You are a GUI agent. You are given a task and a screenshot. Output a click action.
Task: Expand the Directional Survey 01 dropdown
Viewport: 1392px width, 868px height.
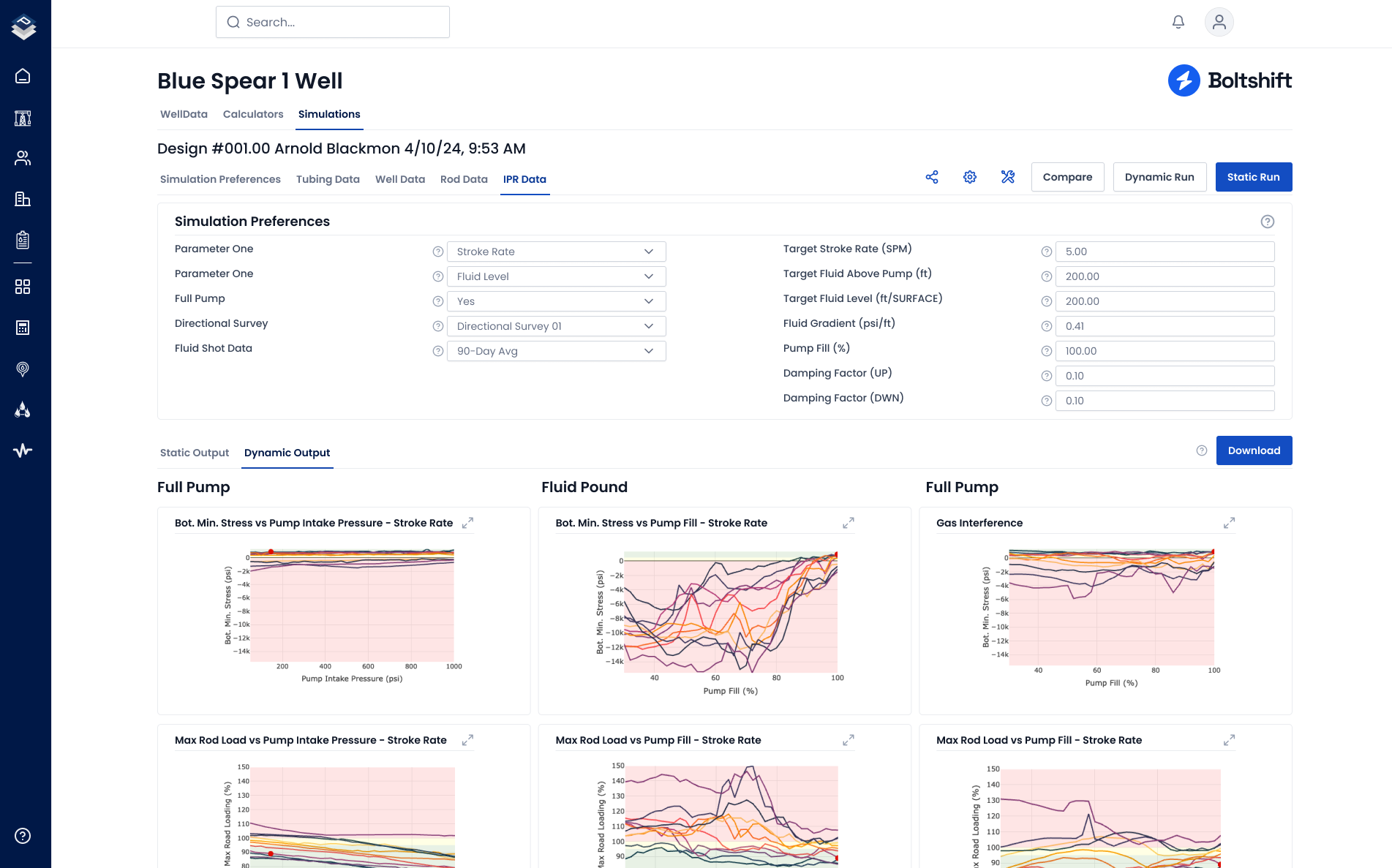[x=556, y=326]
